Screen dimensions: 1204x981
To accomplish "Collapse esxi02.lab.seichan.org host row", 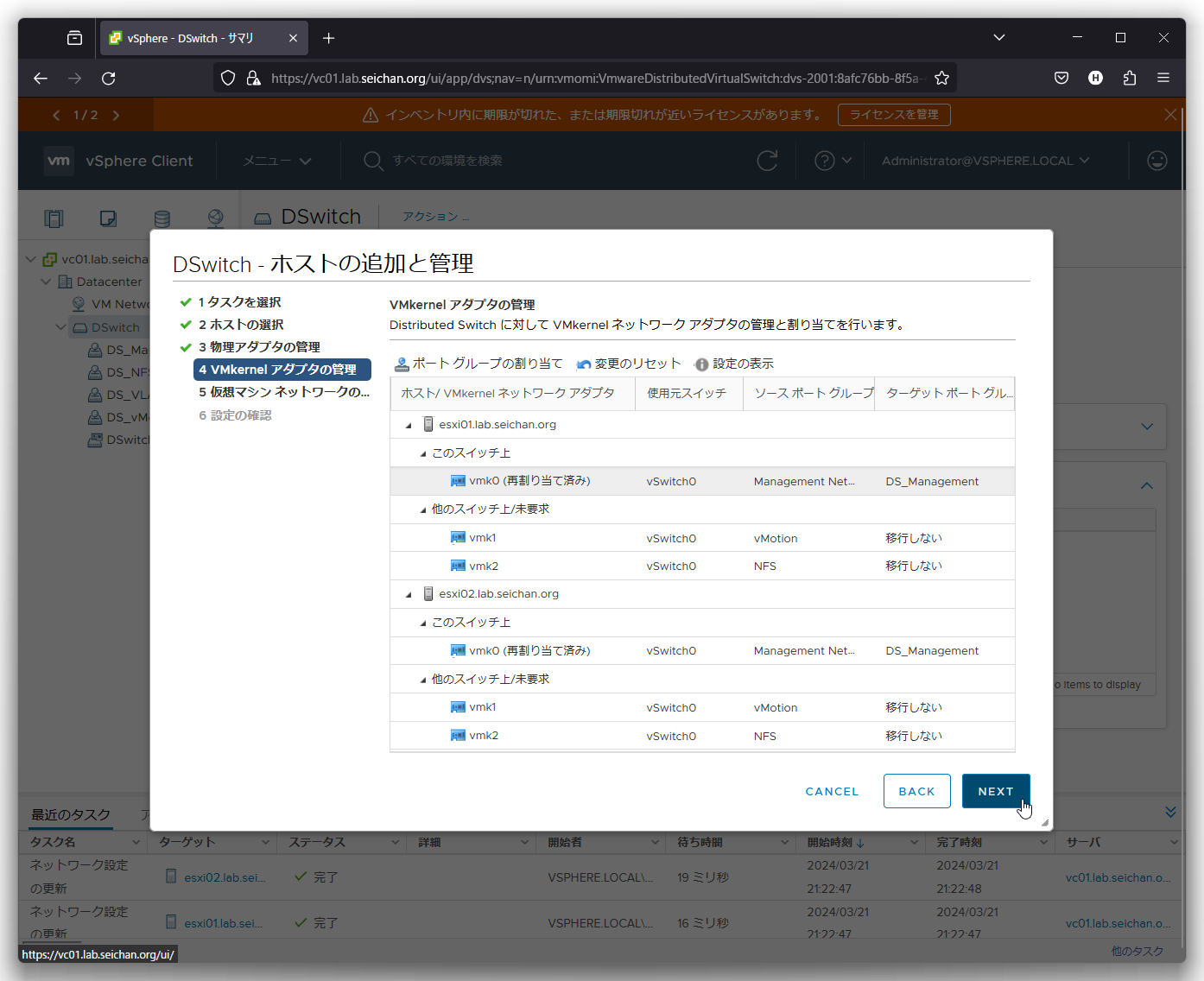I will (x=409, y=594).
